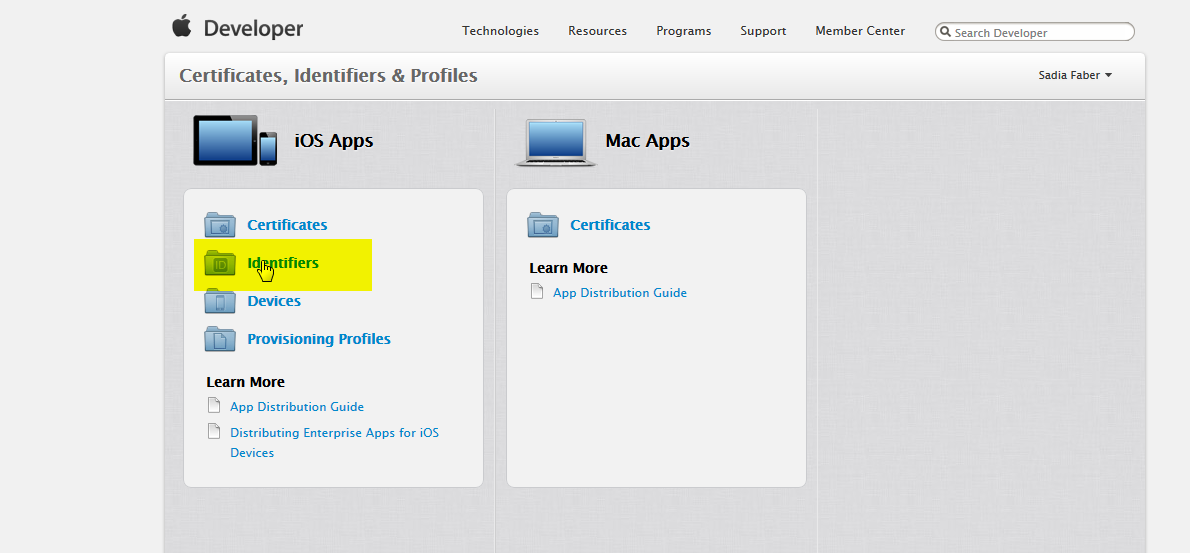
Task: Open the Provisioning Profiles folder icon
Action: pyautogui.click(x=220, y=339)
